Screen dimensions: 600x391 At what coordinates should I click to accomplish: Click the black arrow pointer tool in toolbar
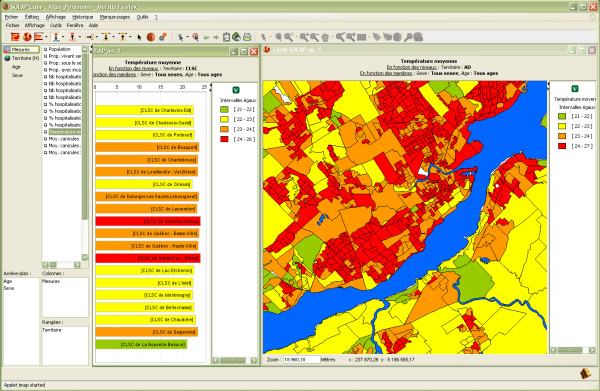tap(139, 37)
